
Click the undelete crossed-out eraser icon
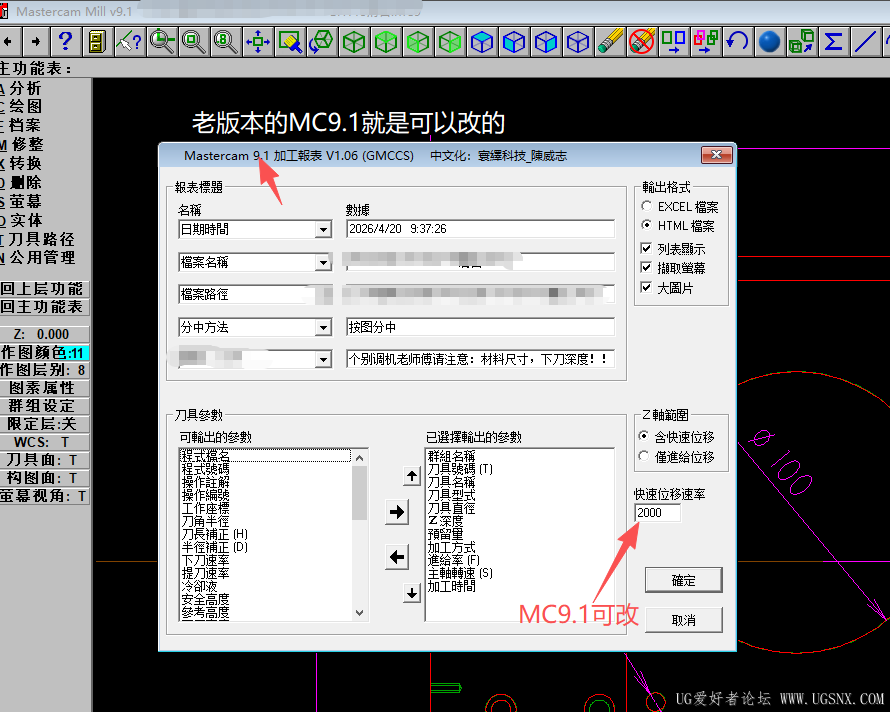pos(642,41)
